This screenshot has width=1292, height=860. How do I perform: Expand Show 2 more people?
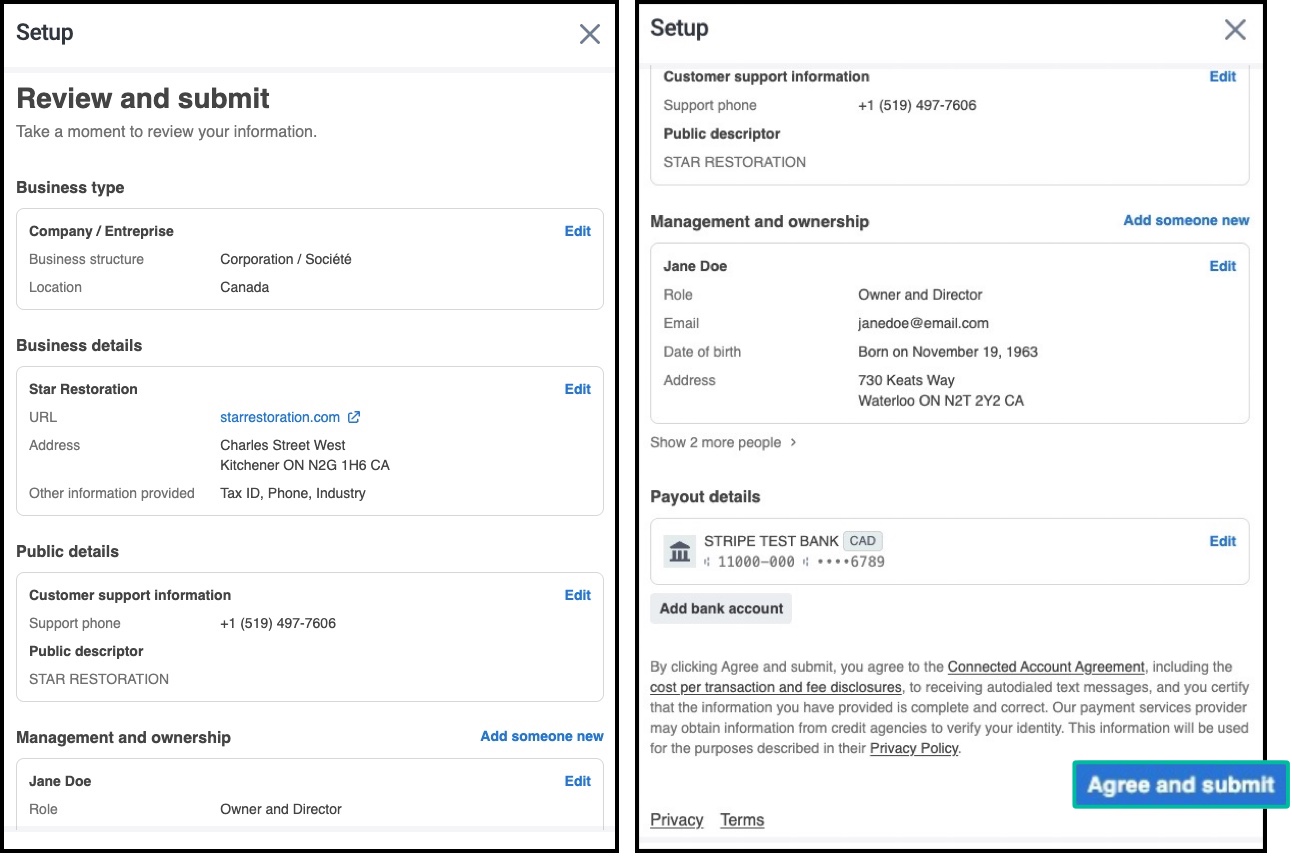(723, 442)
